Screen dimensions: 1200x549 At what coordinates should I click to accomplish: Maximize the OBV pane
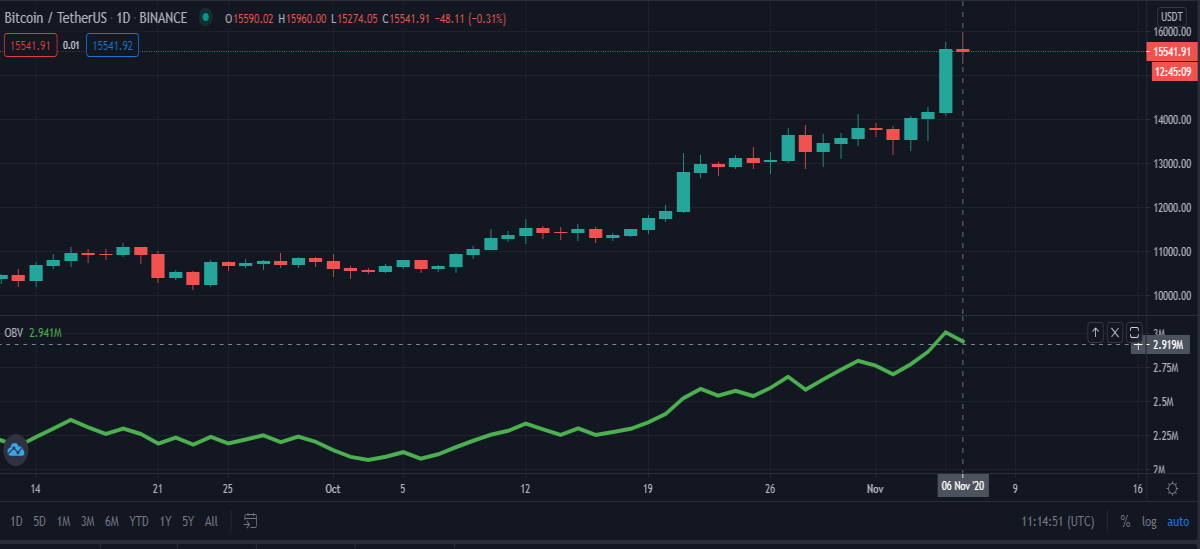pyautogui.click(x=1134, y=331)
